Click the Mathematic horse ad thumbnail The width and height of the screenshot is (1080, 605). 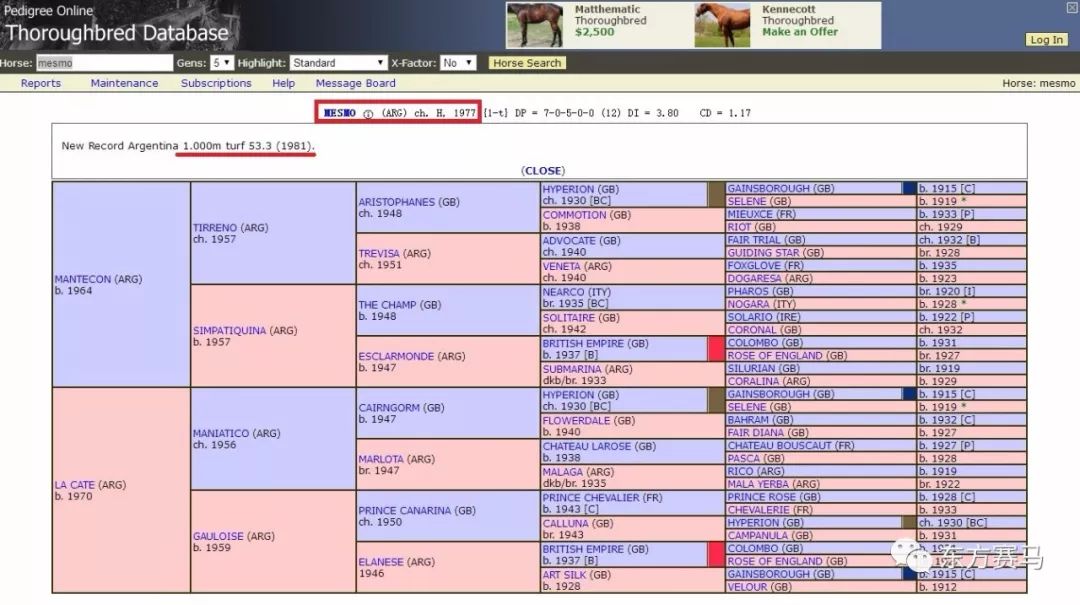coord(533,25)
